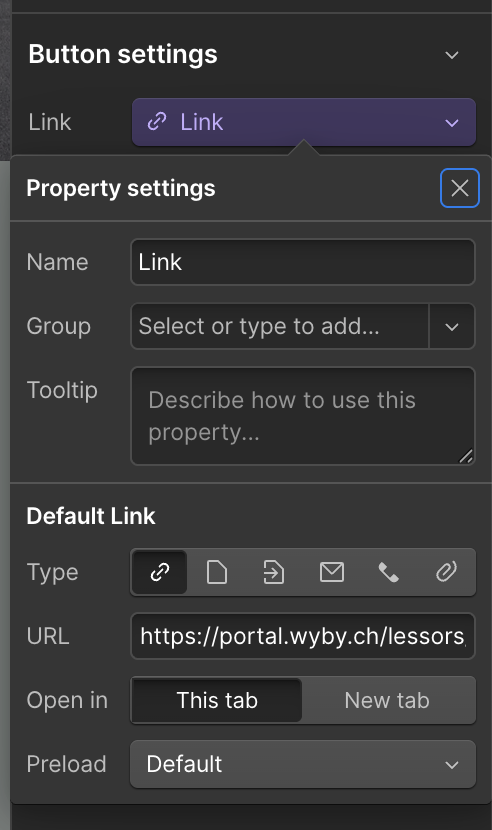Click the Group select or type field
Viewport: 492px width, 830px height.
pyautogui.click(x=280, y=326)
